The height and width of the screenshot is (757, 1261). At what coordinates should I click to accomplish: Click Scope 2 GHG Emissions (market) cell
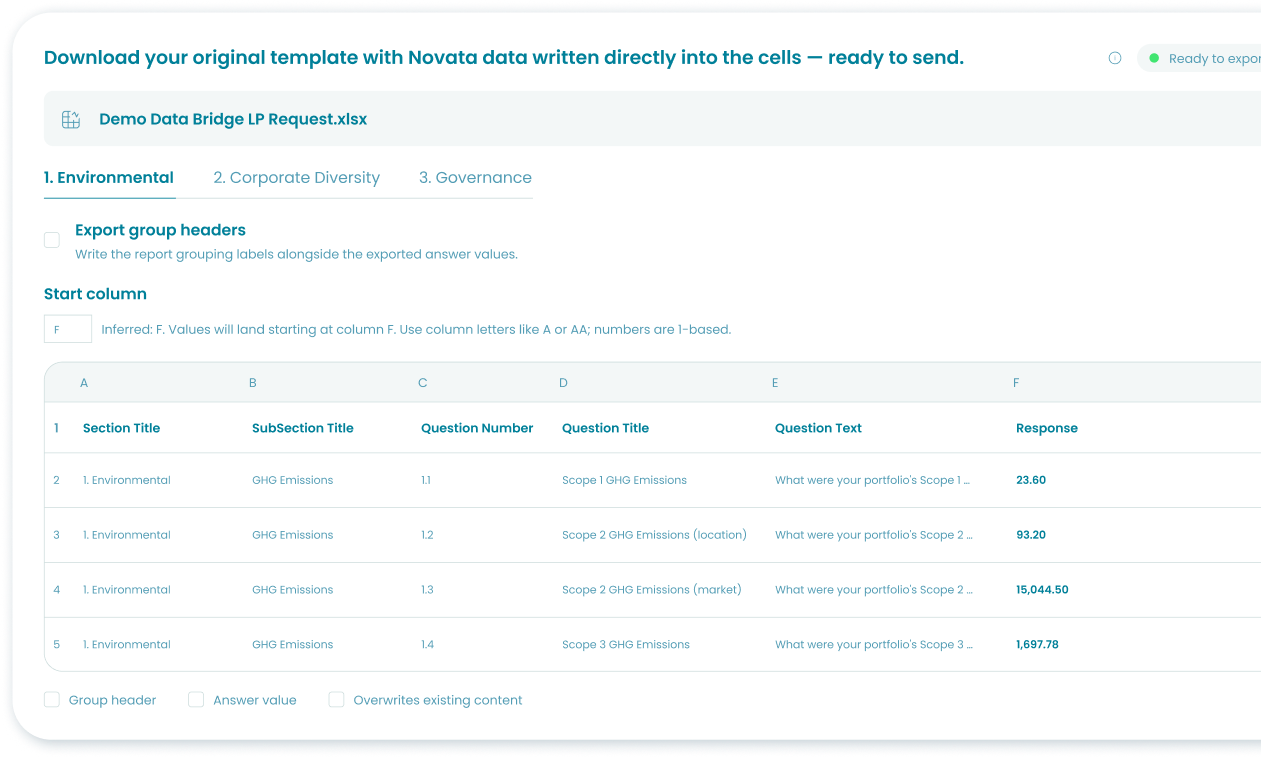[x=652, y=590]
